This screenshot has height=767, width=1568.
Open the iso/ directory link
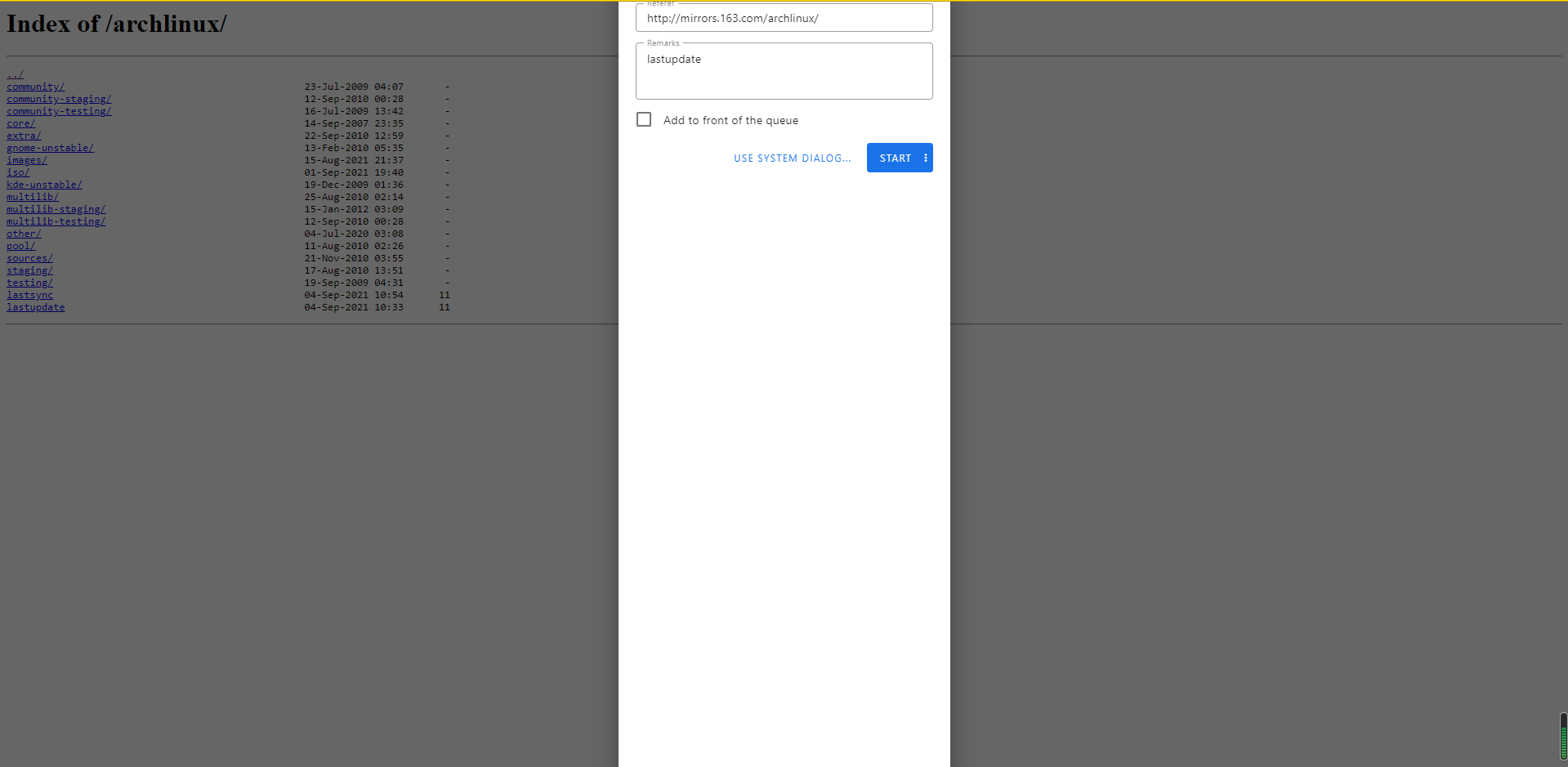(x=18, y=172)
